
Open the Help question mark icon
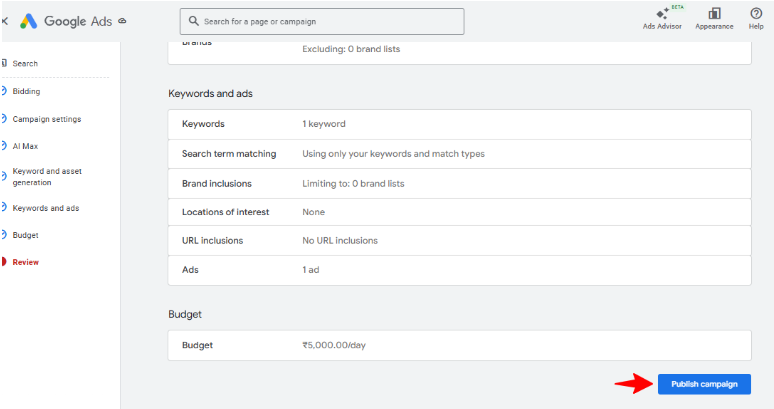pos(756,13)
